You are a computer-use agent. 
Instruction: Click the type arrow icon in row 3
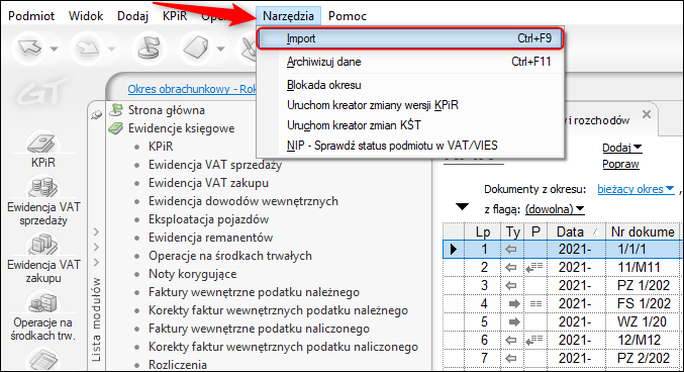(x=511, y=286)
